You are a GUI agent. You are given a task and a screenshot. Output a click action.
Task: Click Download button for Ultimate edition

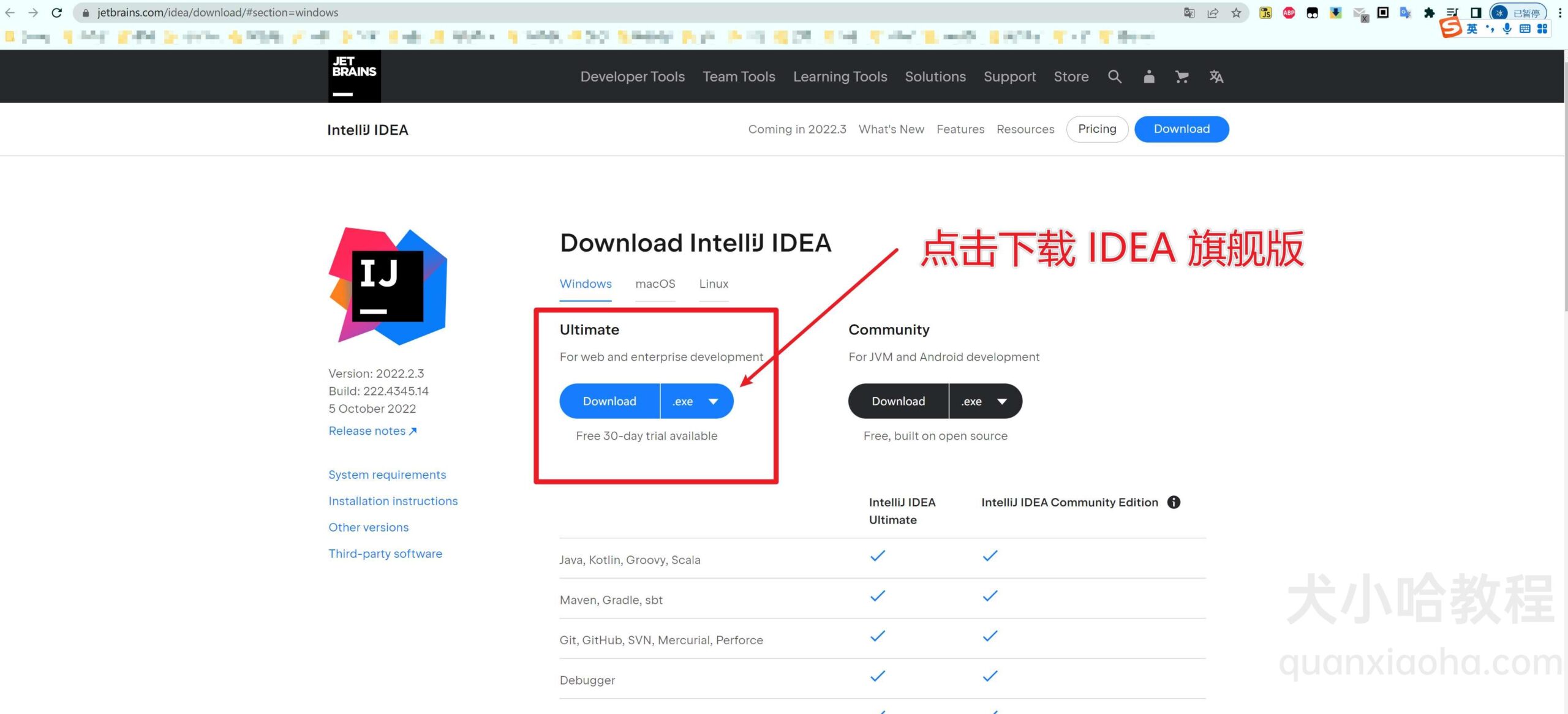pyautogui.click(x=608, y=400)
